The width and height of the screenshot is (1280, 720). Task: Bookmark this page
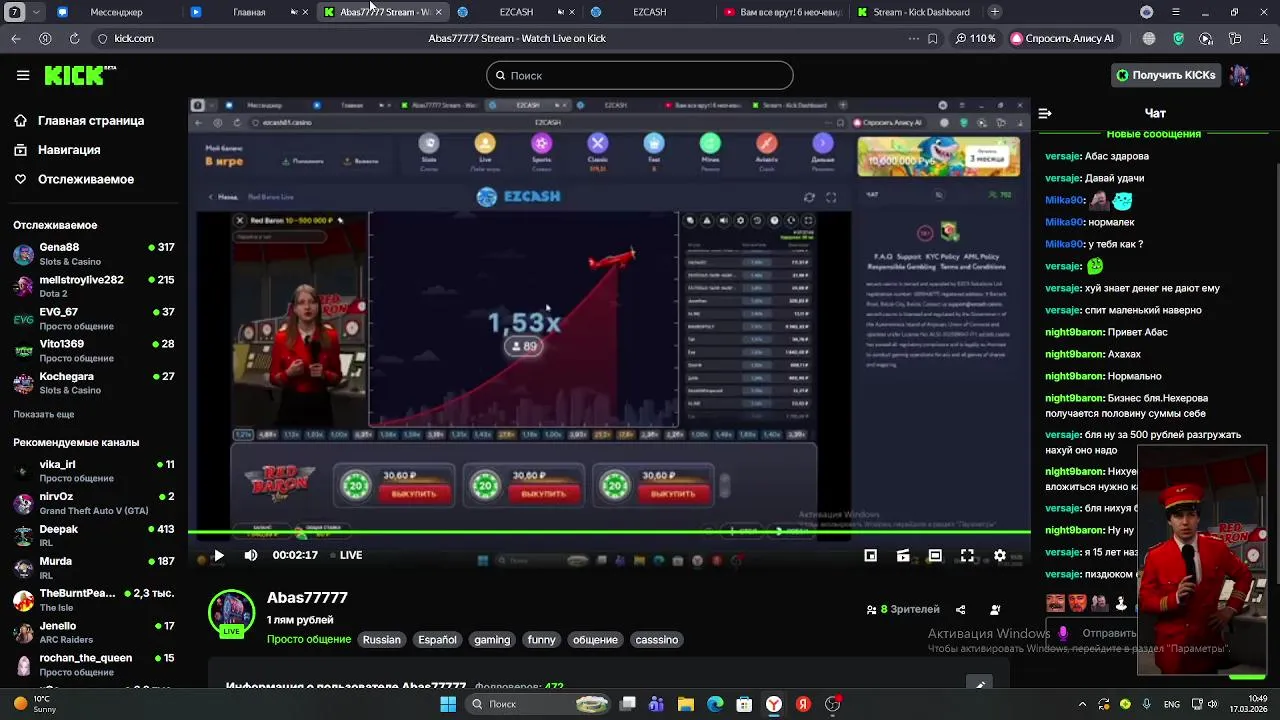[x=933, y=38]
